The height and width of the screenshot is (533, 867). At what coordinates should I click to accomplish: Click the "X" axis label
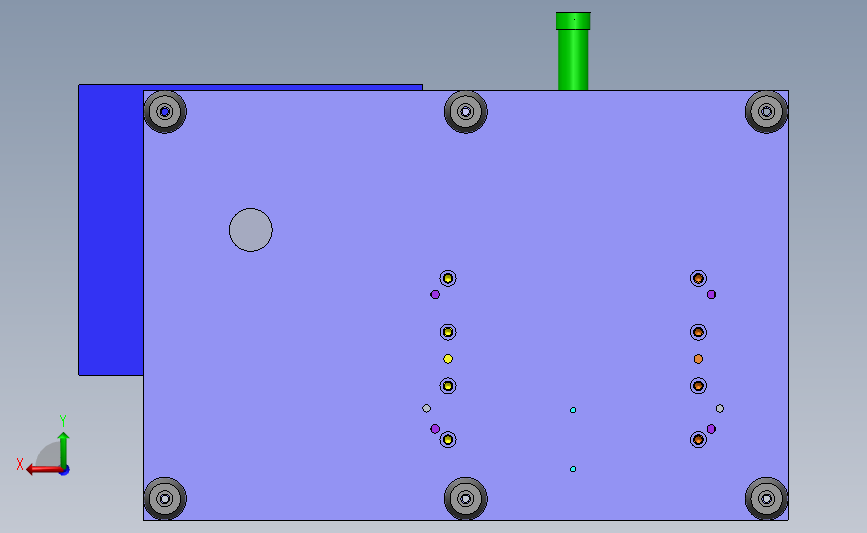tap(19, 464)
